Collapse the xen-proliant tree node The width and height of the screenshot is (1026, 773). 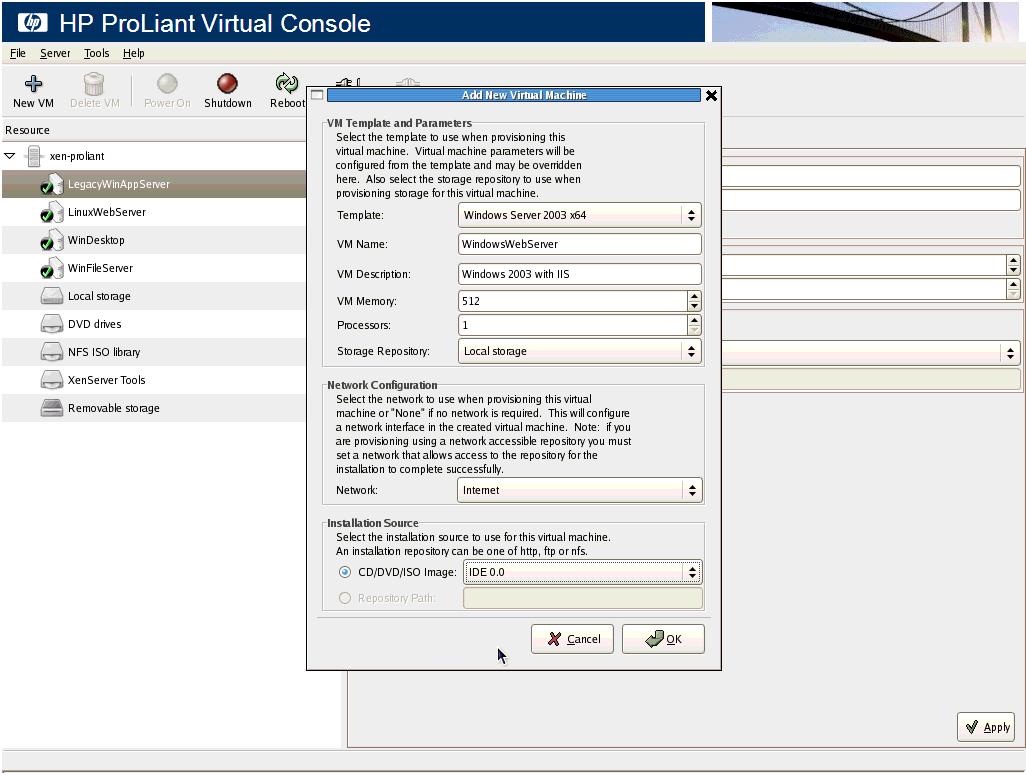coord(10,156)
